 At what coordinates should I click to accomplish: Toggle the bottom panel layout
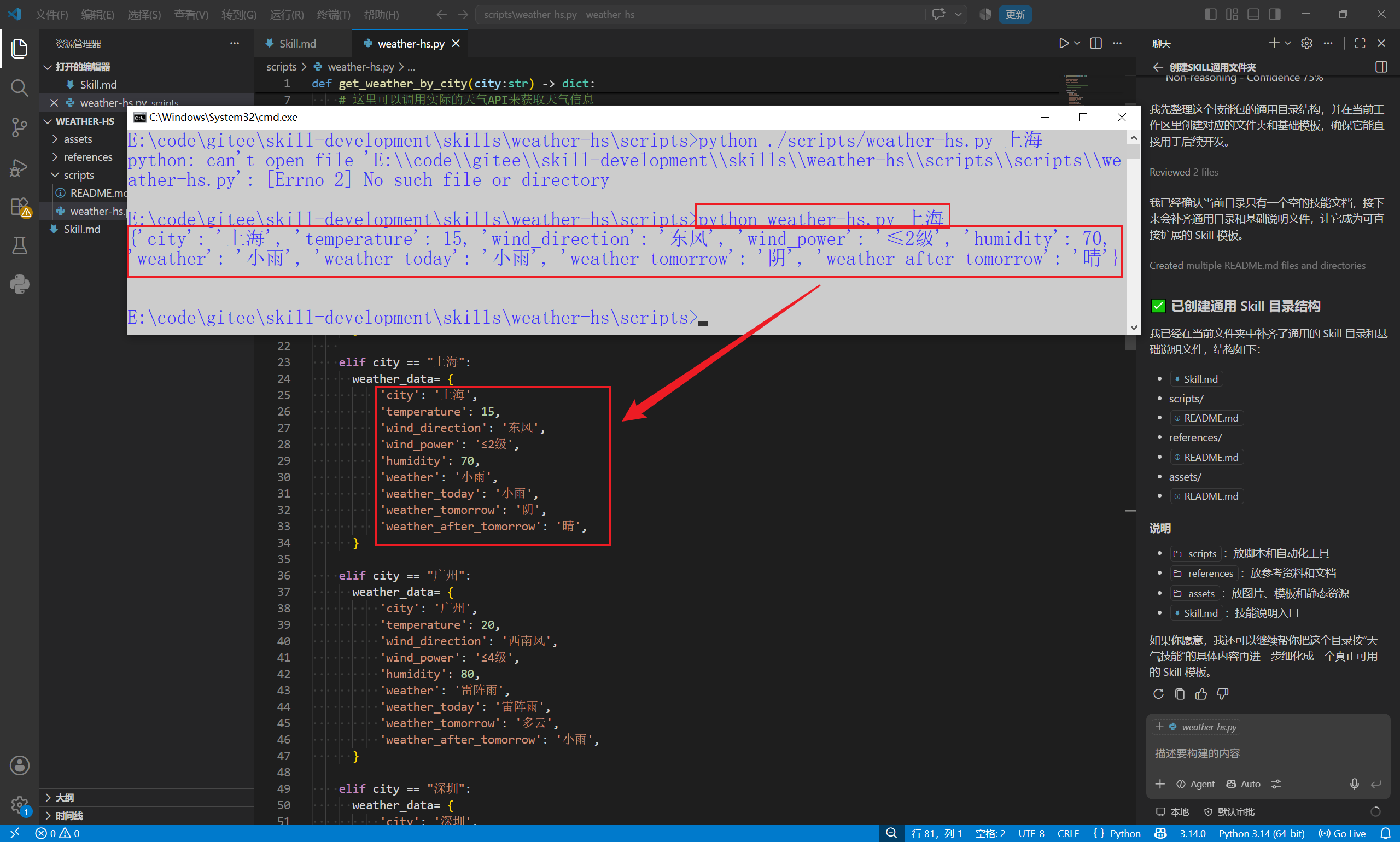(1253, 15)
